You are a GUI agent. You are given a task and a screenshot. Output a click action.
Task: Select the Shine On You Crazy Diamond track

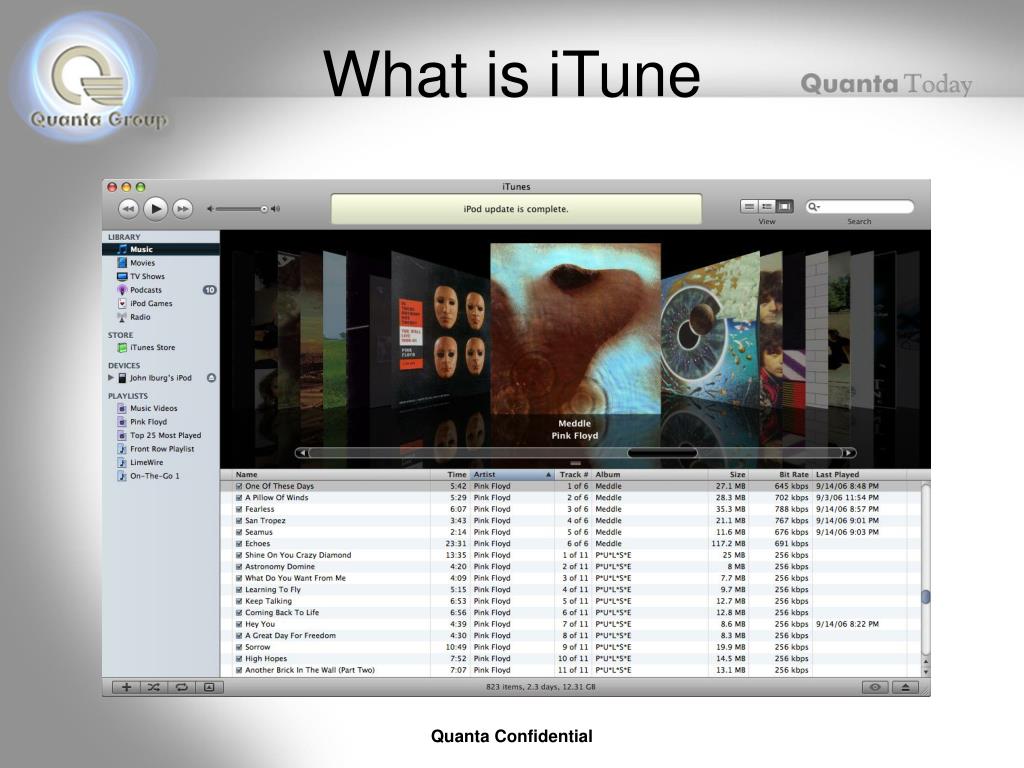571,555
